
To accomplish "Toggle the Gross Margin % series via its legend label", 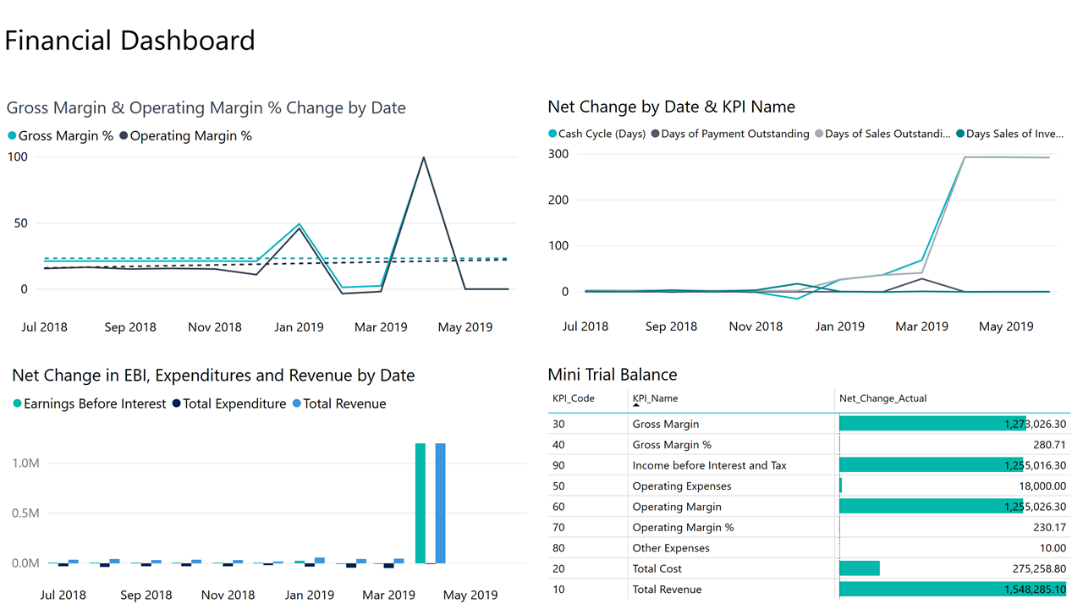I will pyautogui.click(x=64, y=136).
